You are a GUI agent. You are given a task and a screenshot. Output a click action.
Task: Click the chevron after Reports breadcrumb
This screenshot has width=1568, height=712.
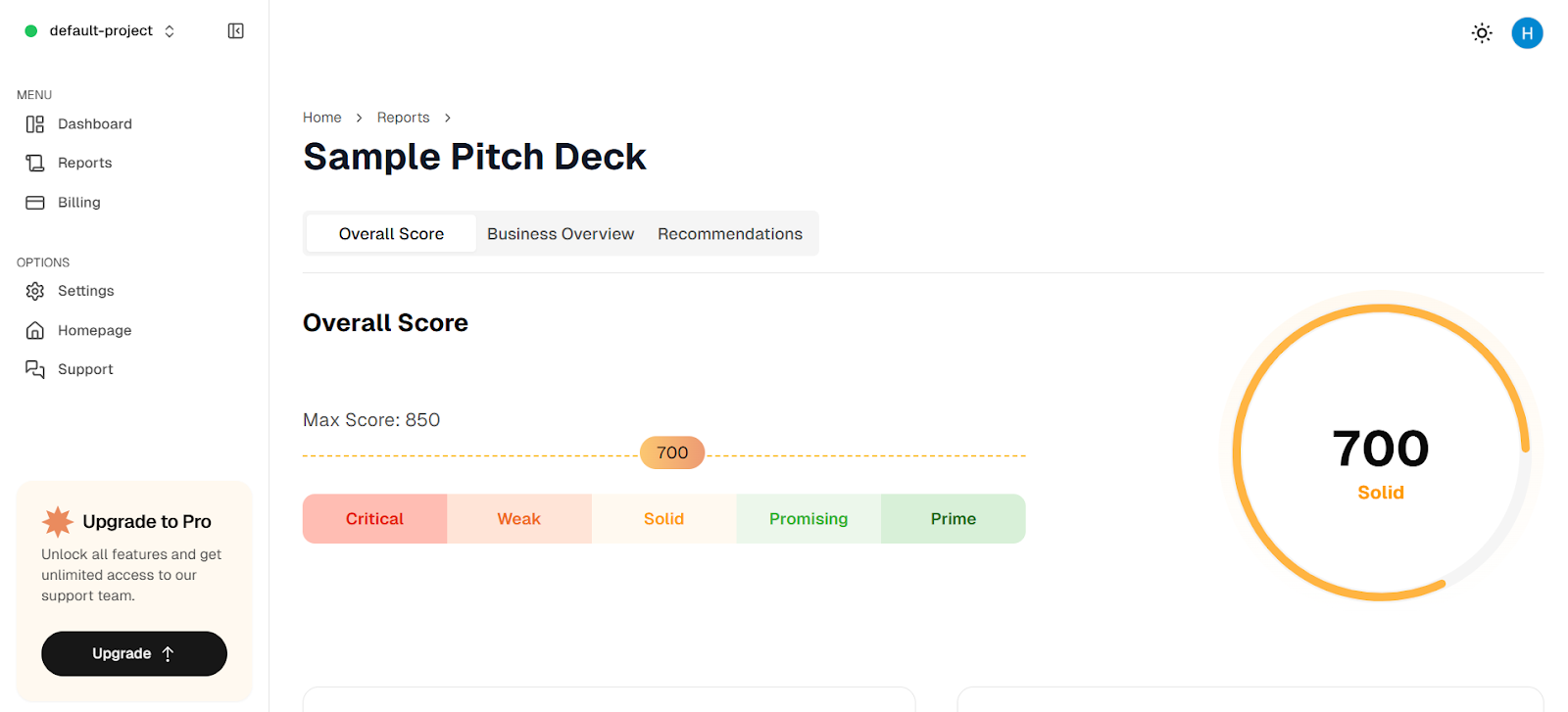pos(448,118)
